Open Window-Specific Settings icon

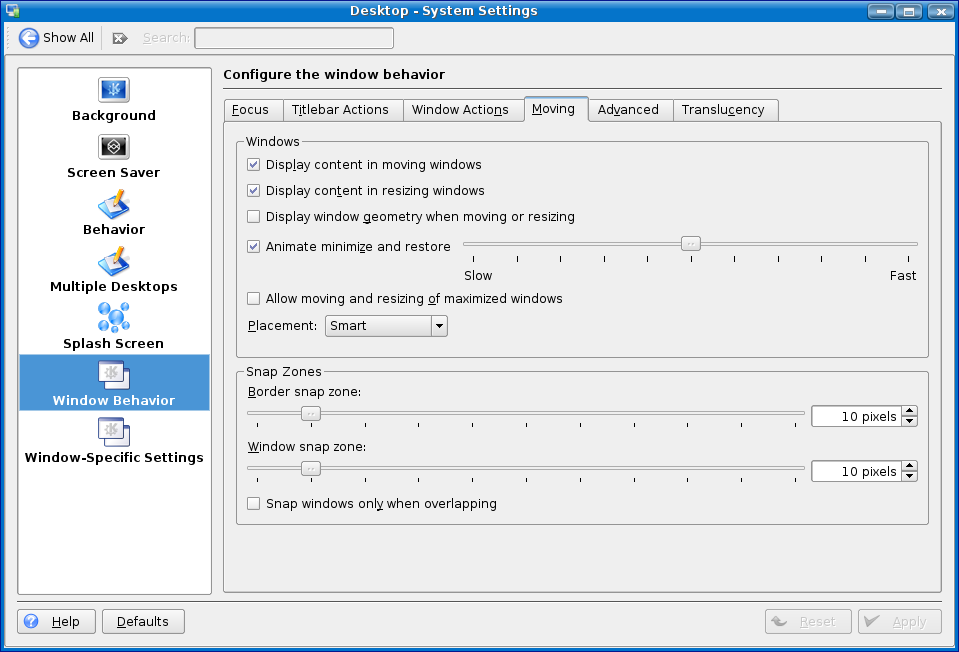click(x=113, y=432)
